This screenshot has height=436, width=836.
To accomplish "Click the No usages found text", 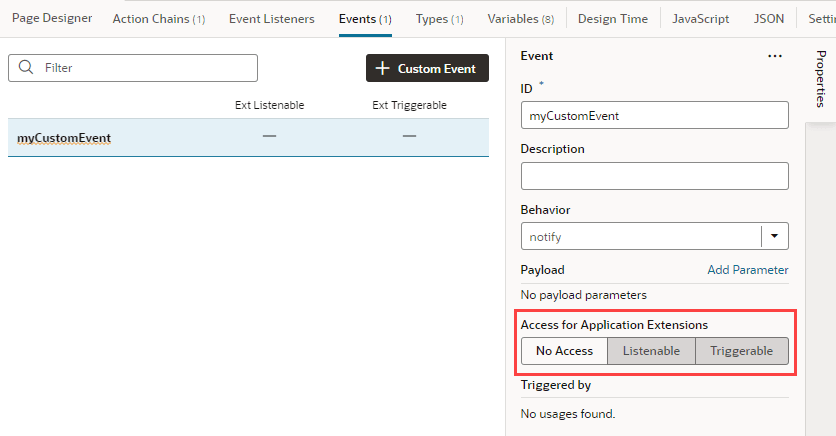I will [568, 414].
